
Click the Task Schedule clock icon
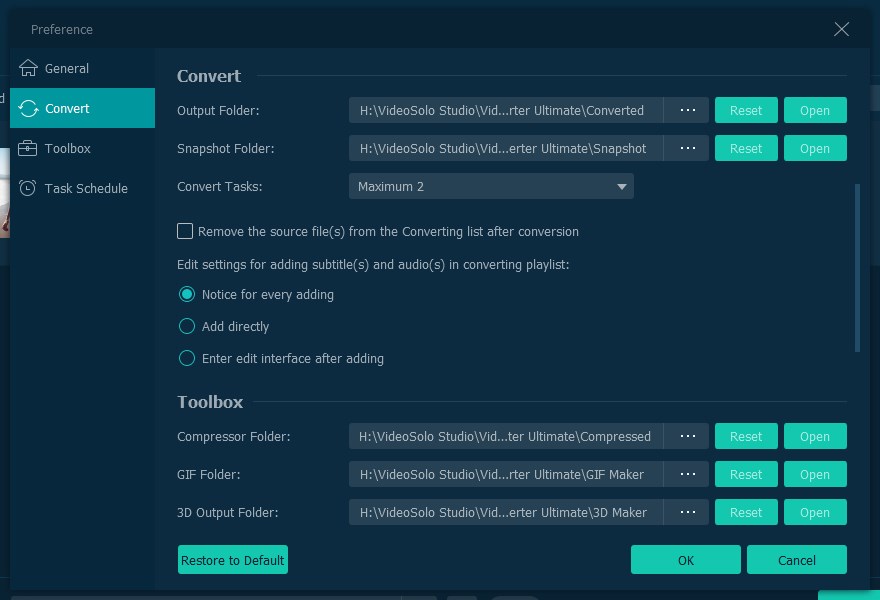(x=28, y=188)
